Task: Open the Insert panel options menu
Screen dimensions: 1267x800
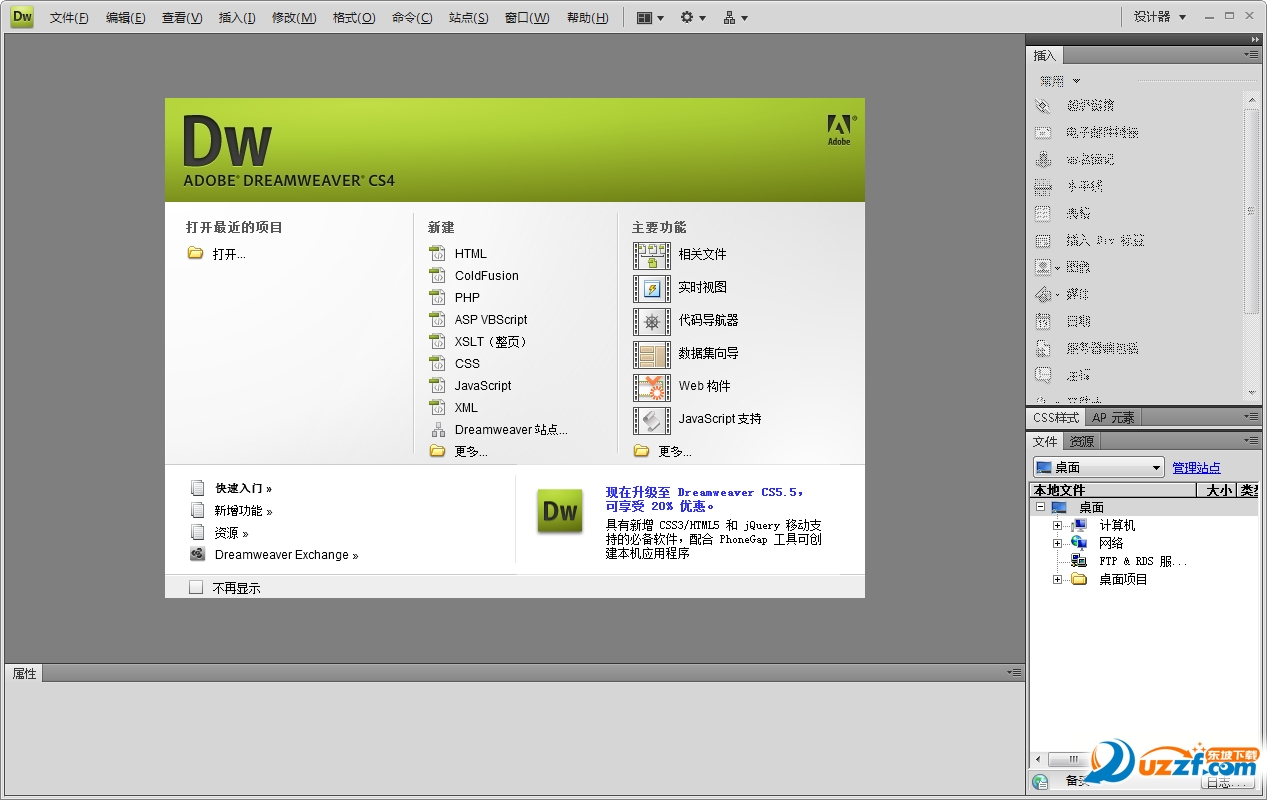Action: pos(1251,55)
